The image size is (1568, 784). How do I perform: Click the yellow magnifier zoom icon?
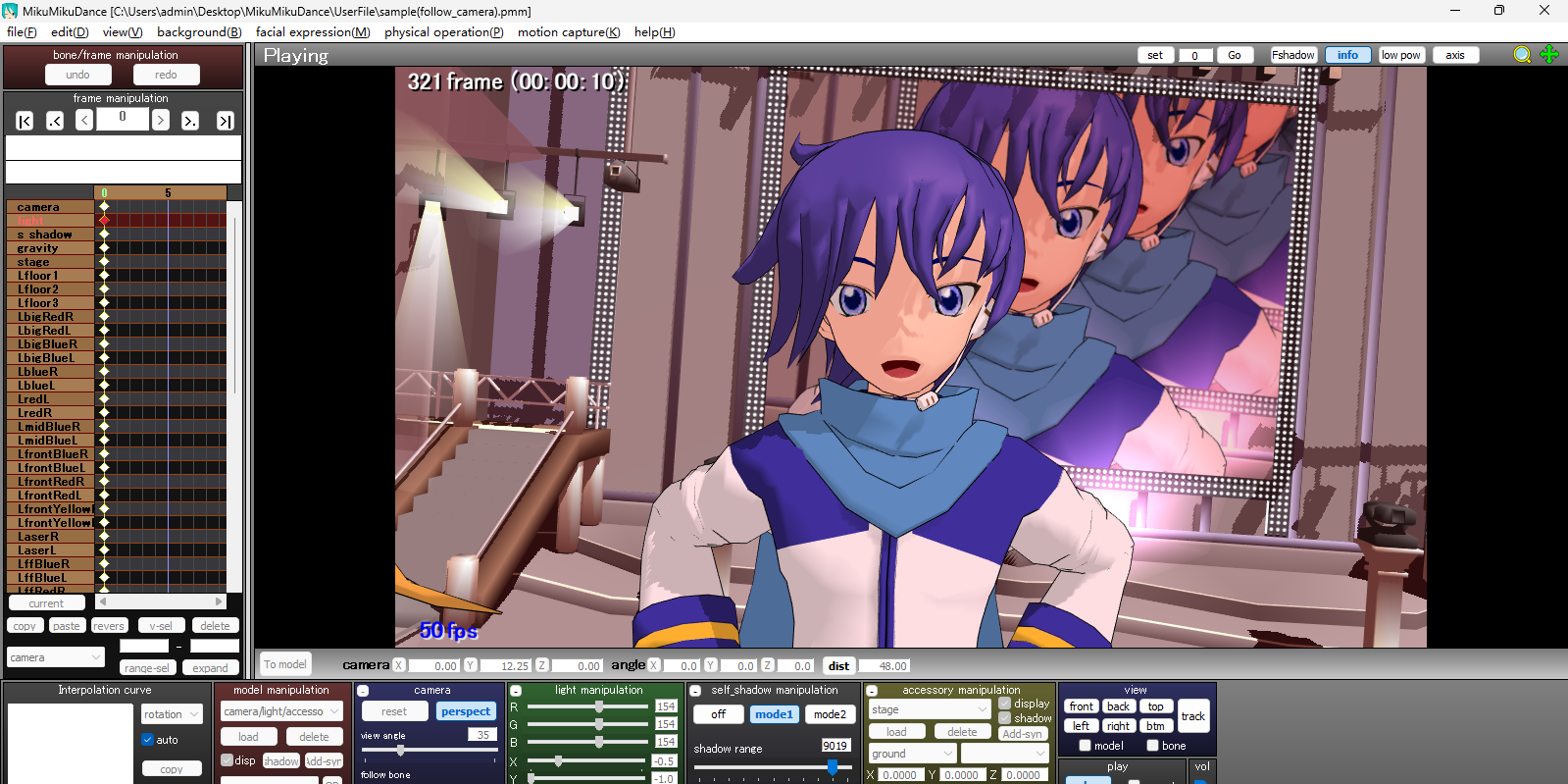[x=1521, y=55]
